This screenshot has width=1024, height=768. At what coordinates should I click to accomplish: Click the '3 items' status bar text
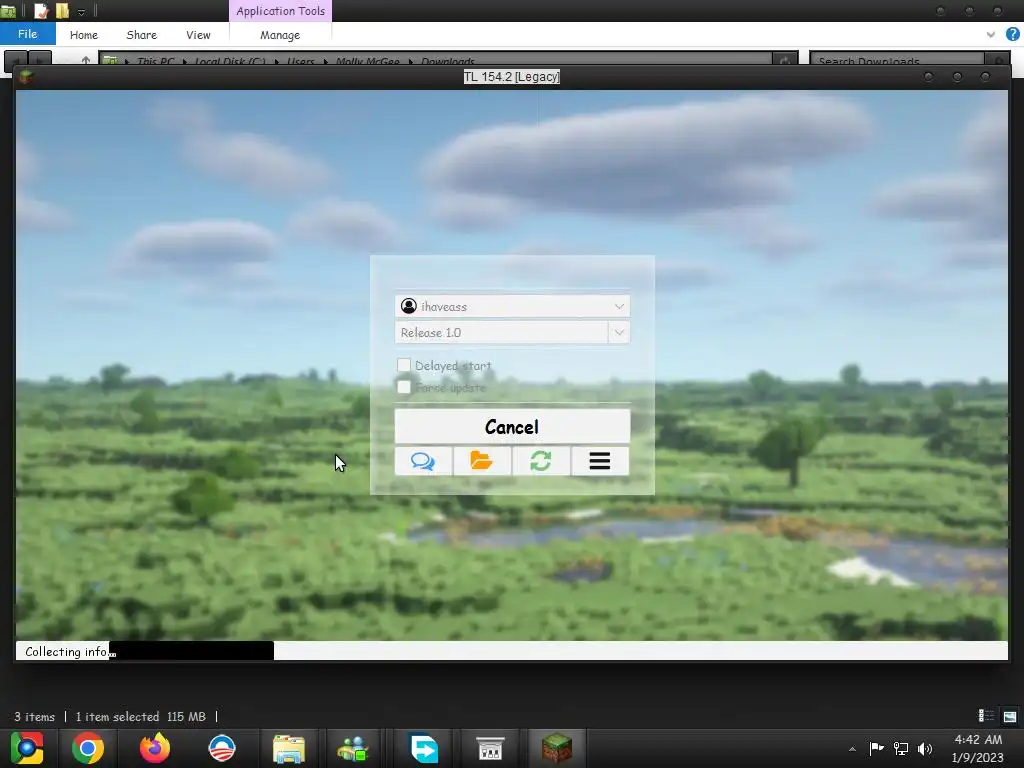point(35,716)
